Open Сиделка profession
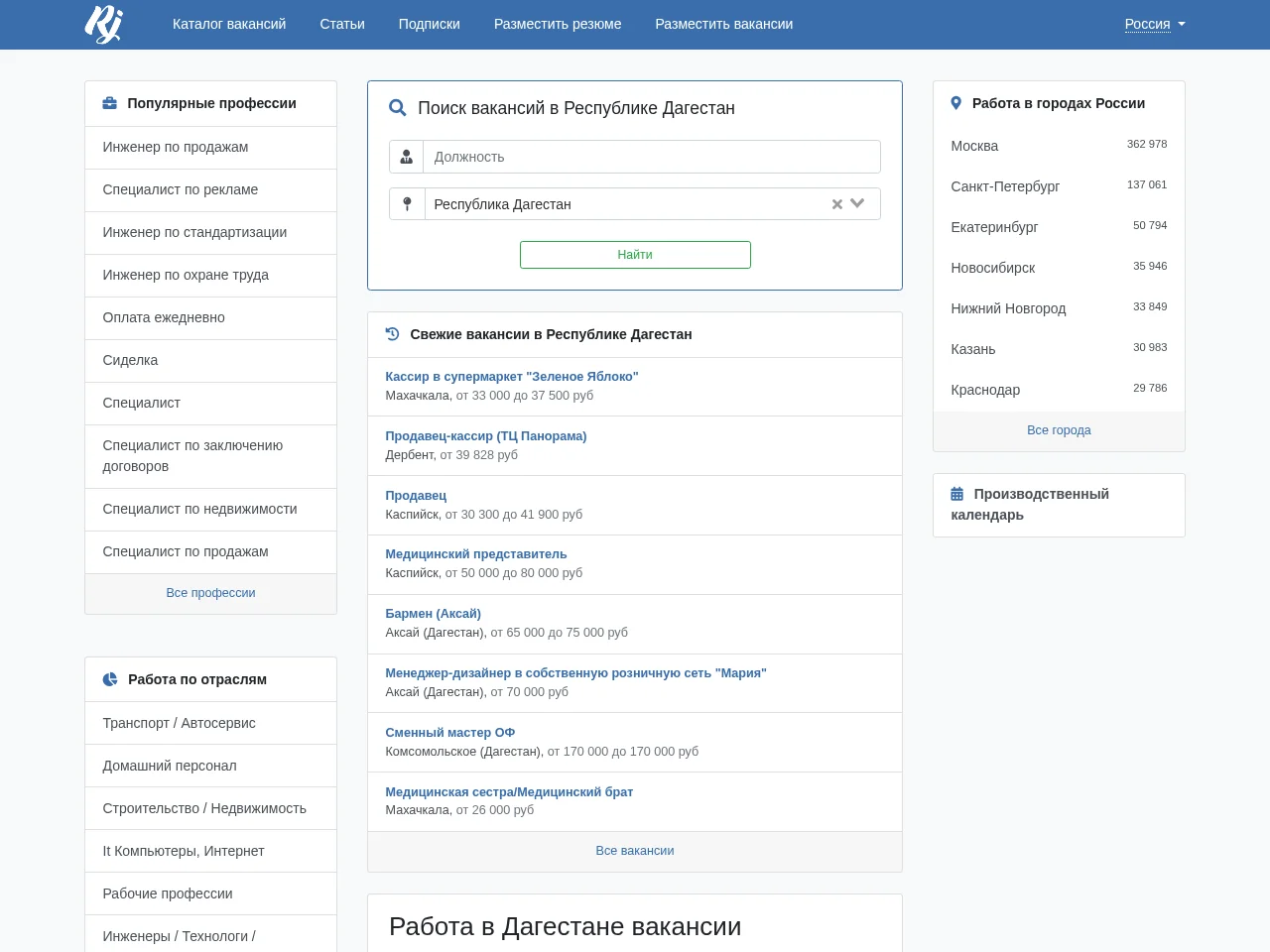Viewport: 1270px width, 952px height. pyautogui.click(x=210, y=360)
